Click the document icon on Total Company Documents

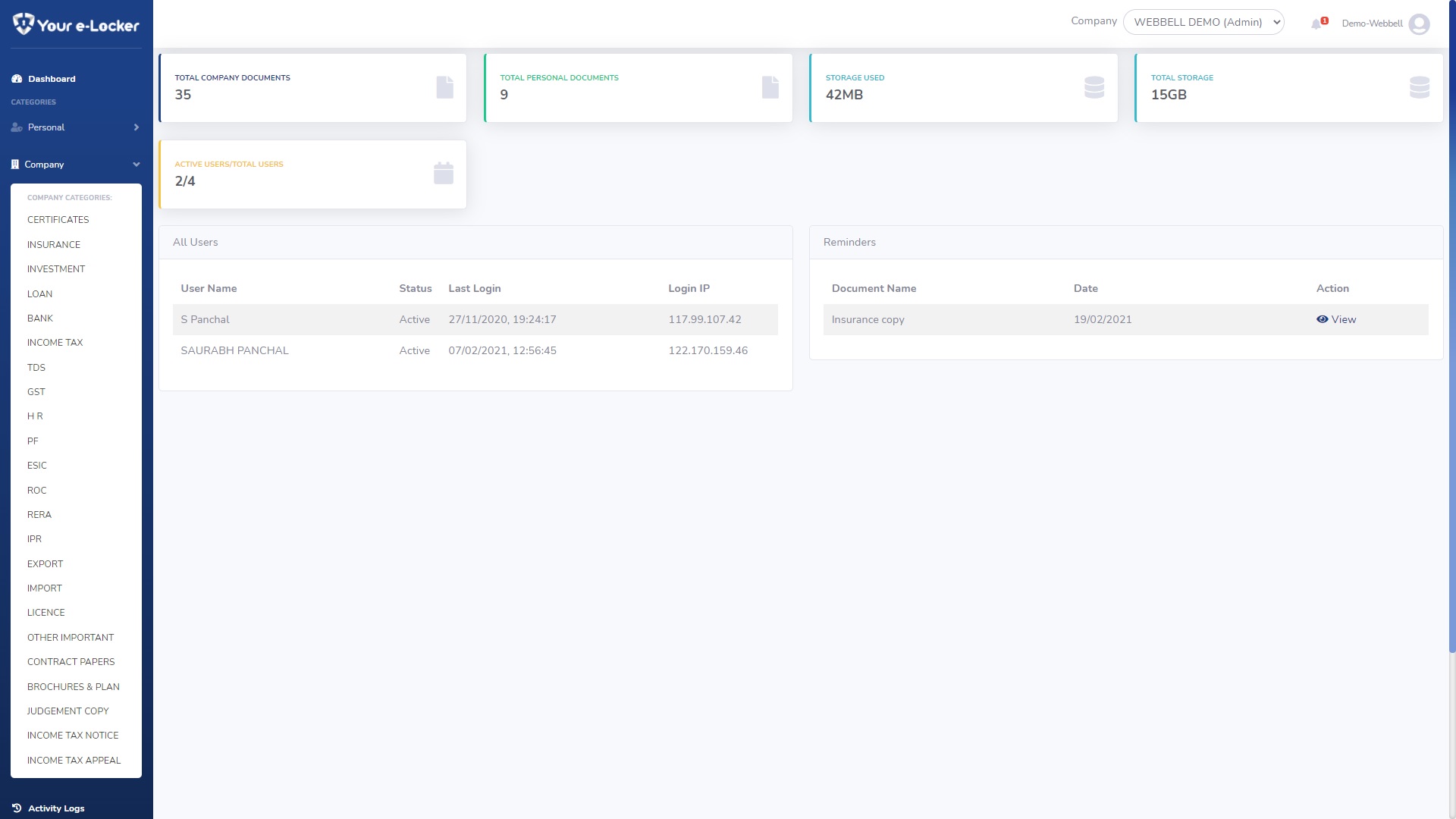click(x=444, y=87)
